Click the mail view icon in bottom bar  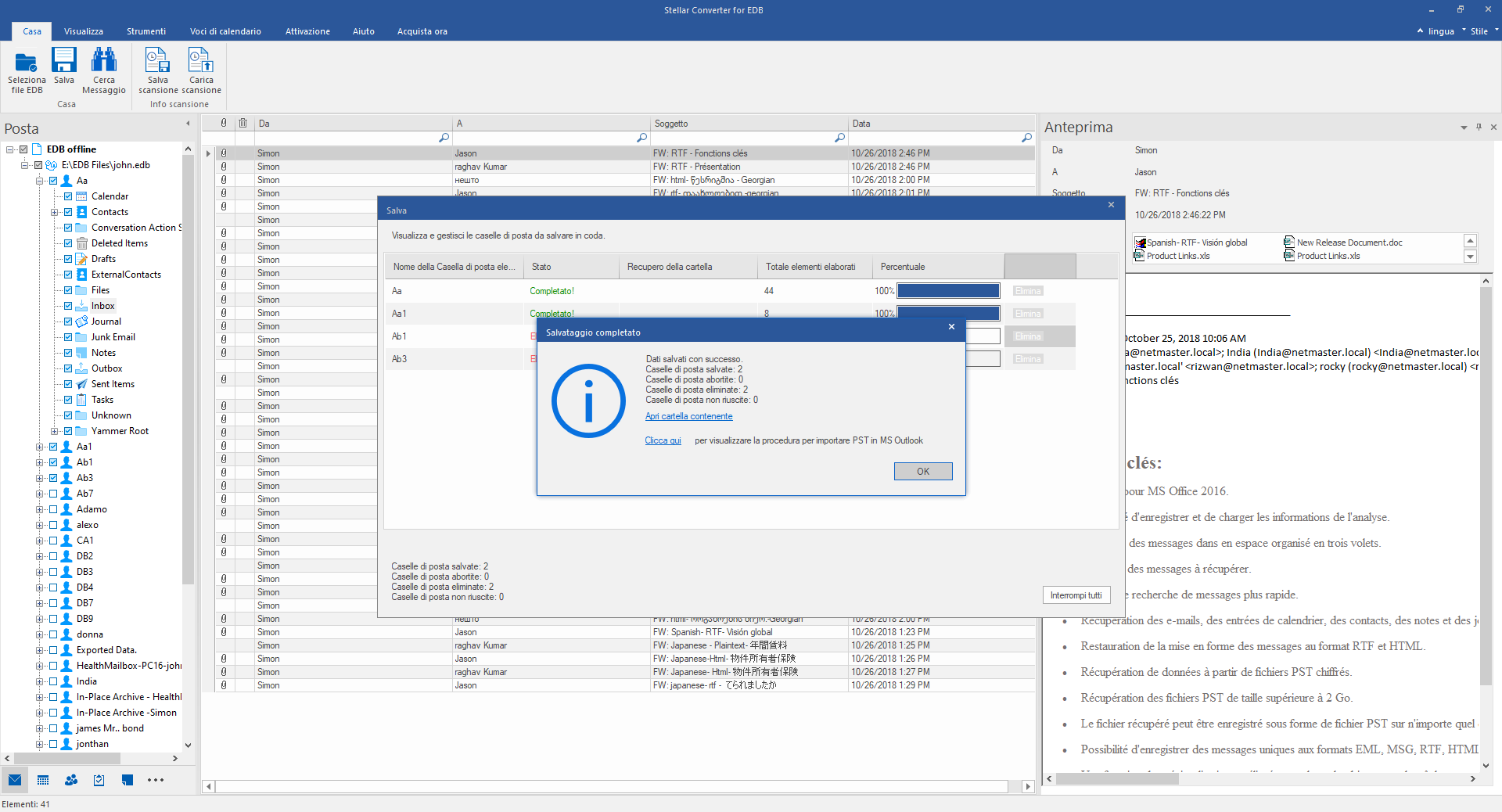click(15, 780)
